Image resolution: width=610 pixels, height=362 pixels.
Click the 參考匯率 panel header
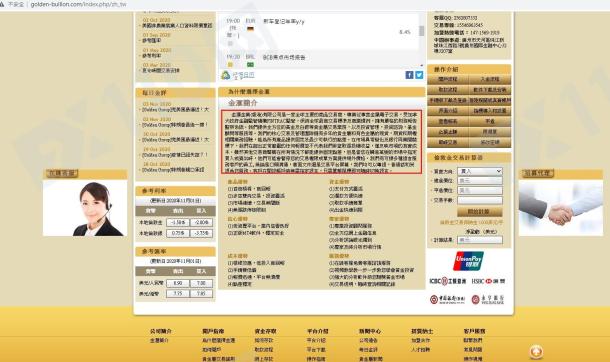click(x=175, y=252)
